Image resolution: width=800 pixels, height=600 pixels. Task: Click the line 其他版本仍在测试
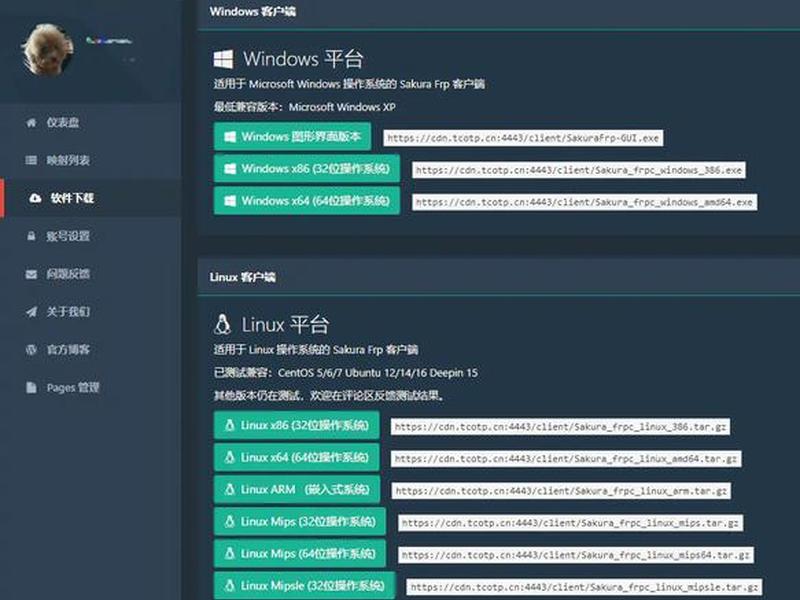pos(328,396)
